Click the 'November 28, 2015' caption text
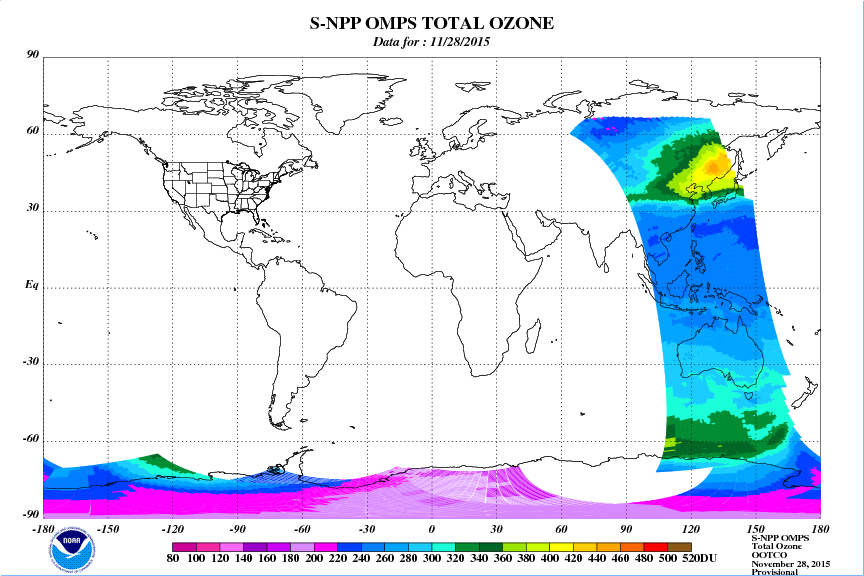Image resolution: width=864 pixels, height=576 pixels. tap(791, 564)
